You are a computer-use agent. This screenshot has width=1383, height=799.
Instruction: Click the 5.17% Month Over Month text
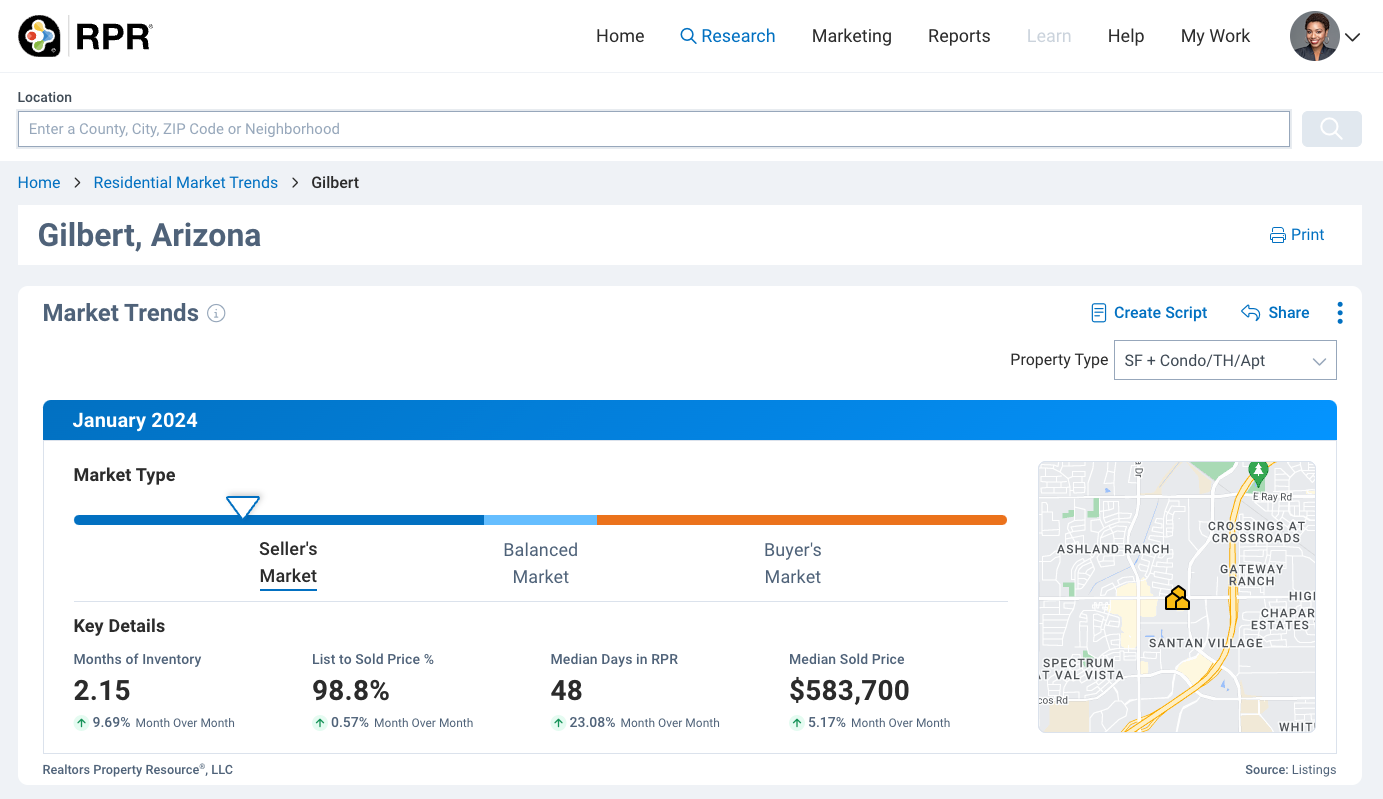(879, 723)
